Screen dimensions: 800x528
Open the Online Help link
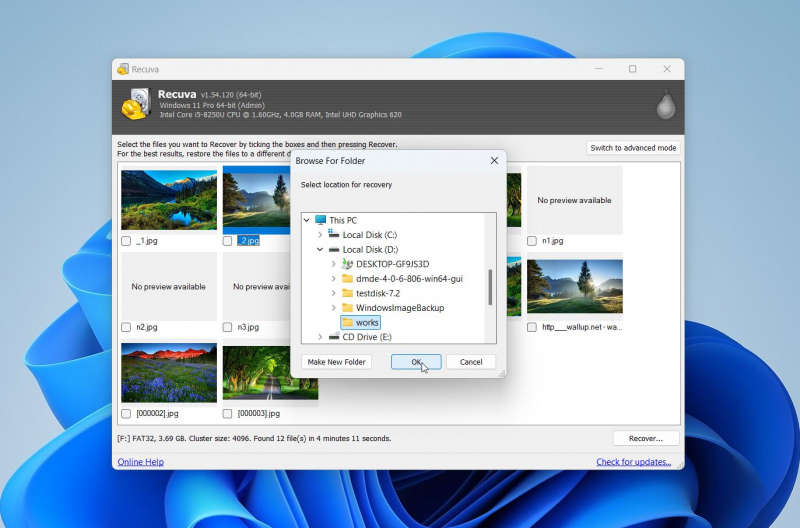pos(140,462)
